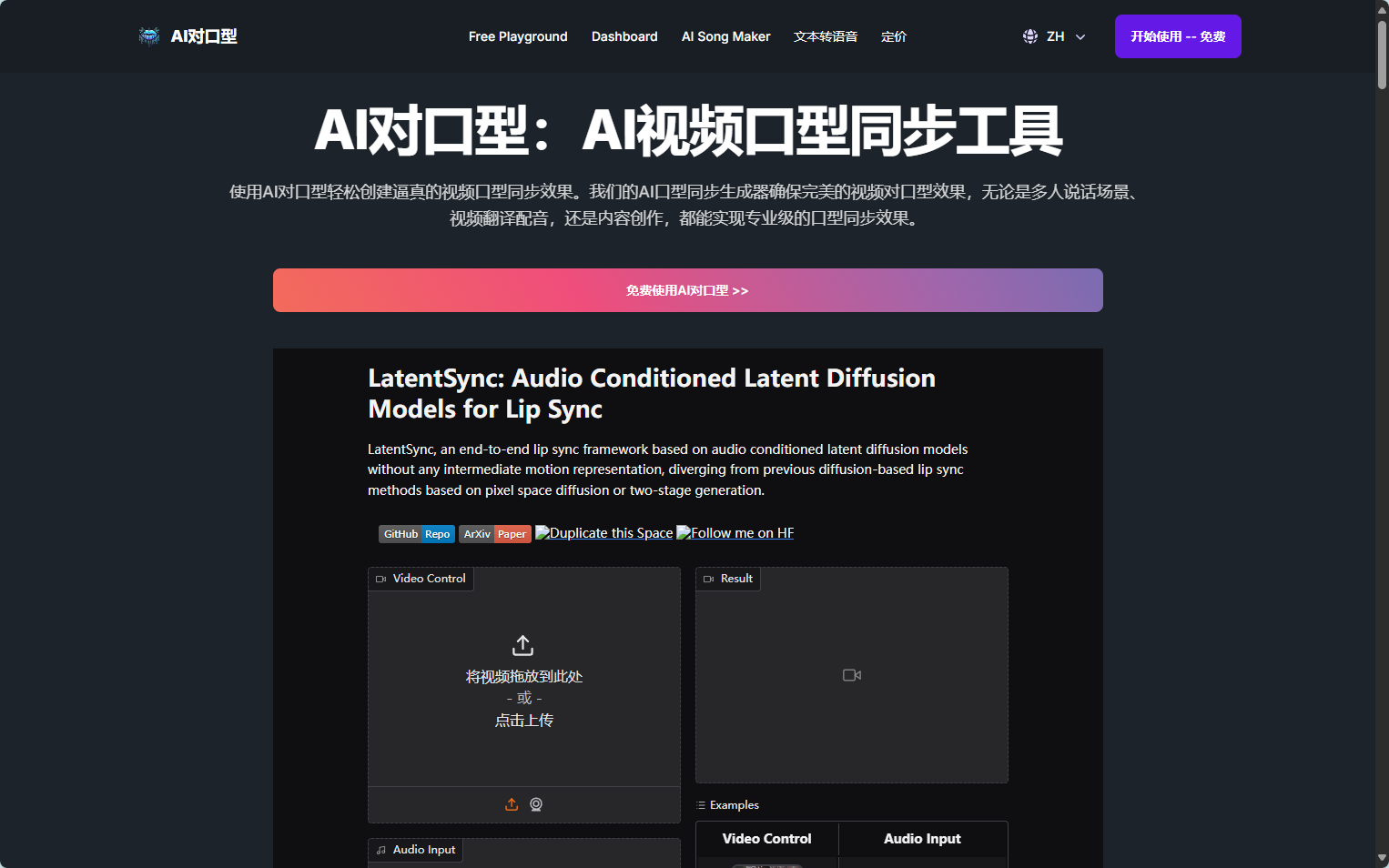The height and width of the screenshot is (868, 1389).
Task: Click the Video Control column header in Examples
Action: (x=767, y=839)
